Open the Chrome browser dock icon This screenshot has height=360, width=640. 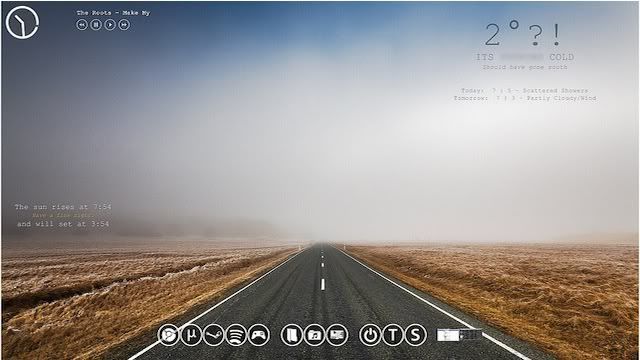tap(169, 335)
